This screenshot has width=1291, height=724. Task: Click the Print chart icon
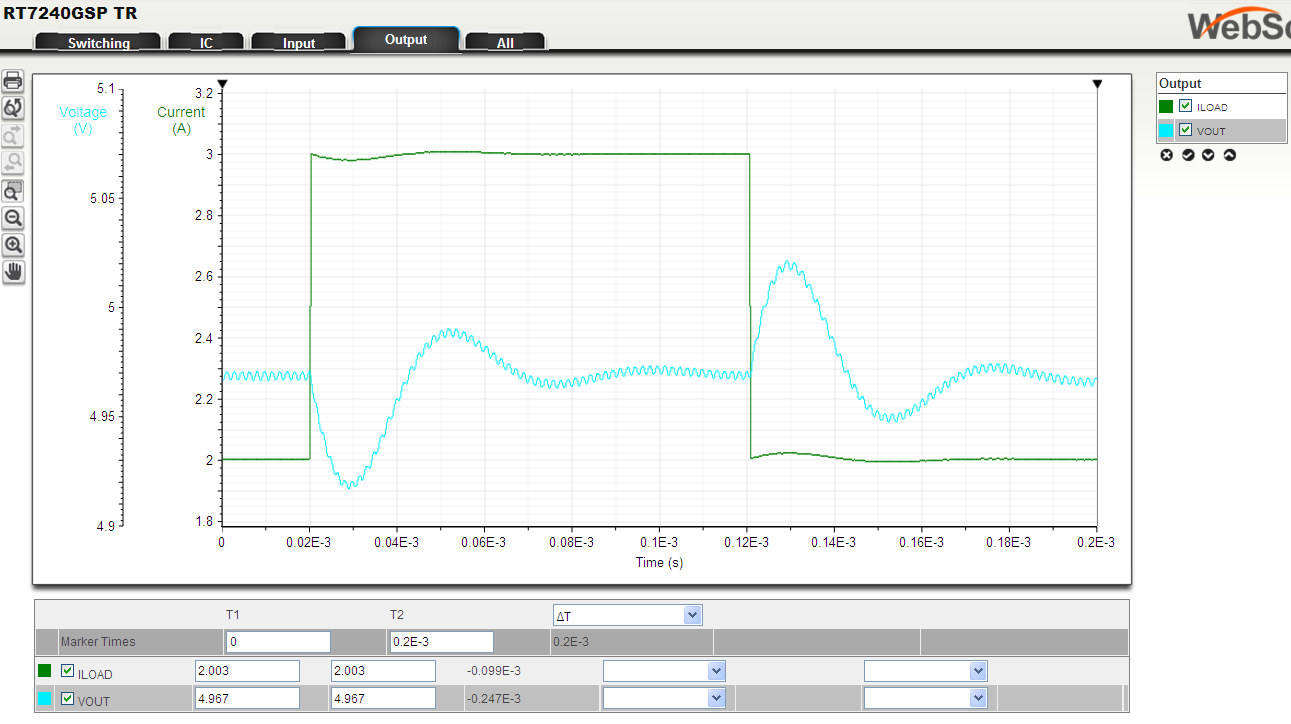(x=13, y=80)
